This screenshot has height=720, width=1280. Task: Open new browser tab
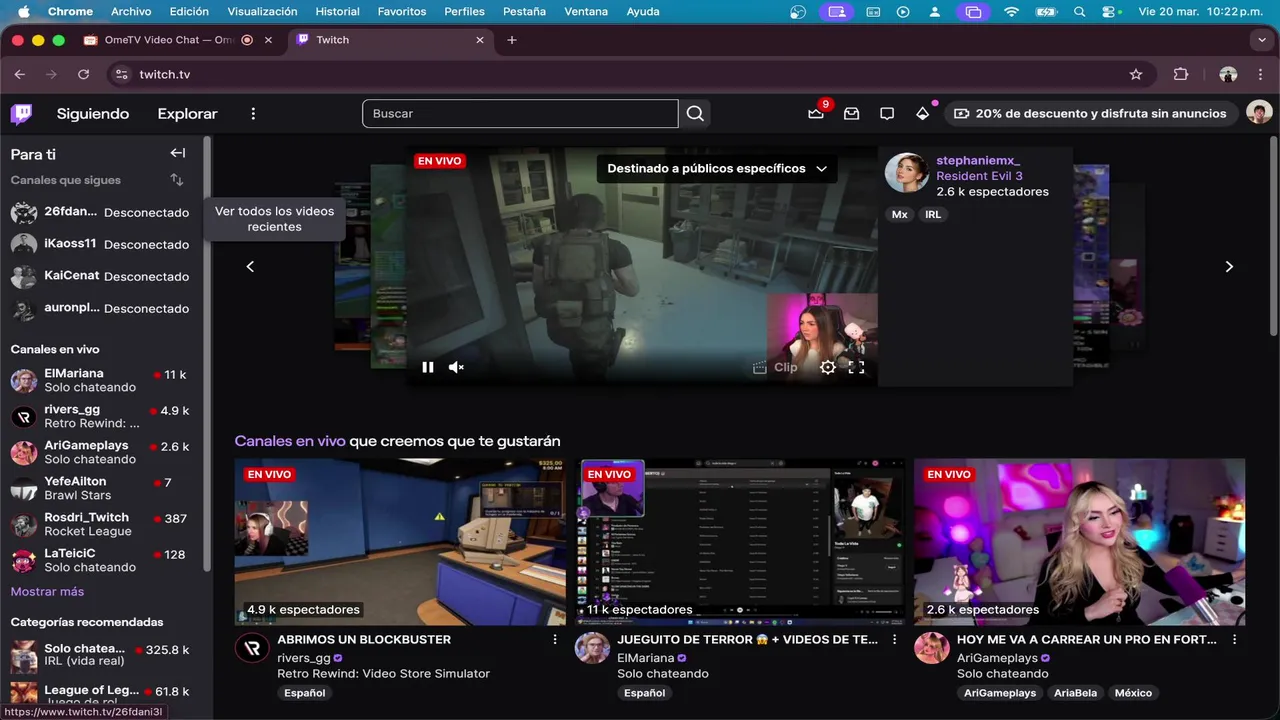[512, 40]
